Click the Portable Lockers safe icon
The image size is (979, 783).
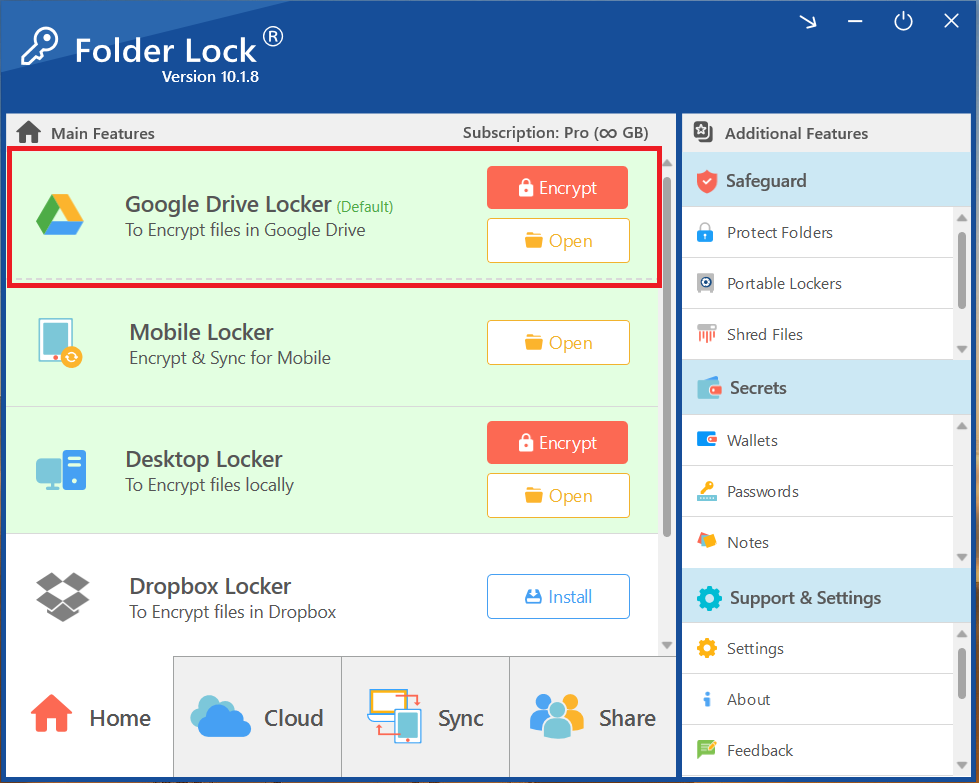pyautogui.click(x=706, y=283)
